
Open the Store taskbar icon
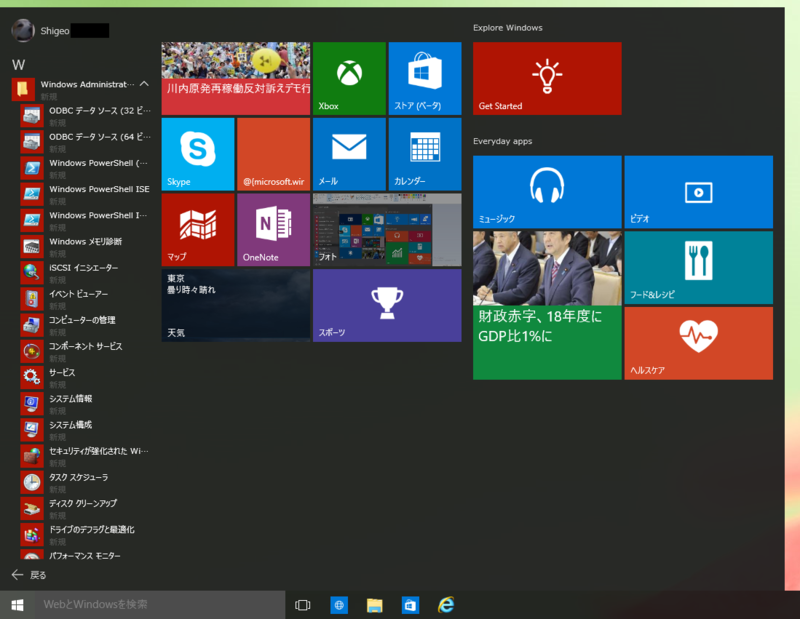tap(410, 605)
